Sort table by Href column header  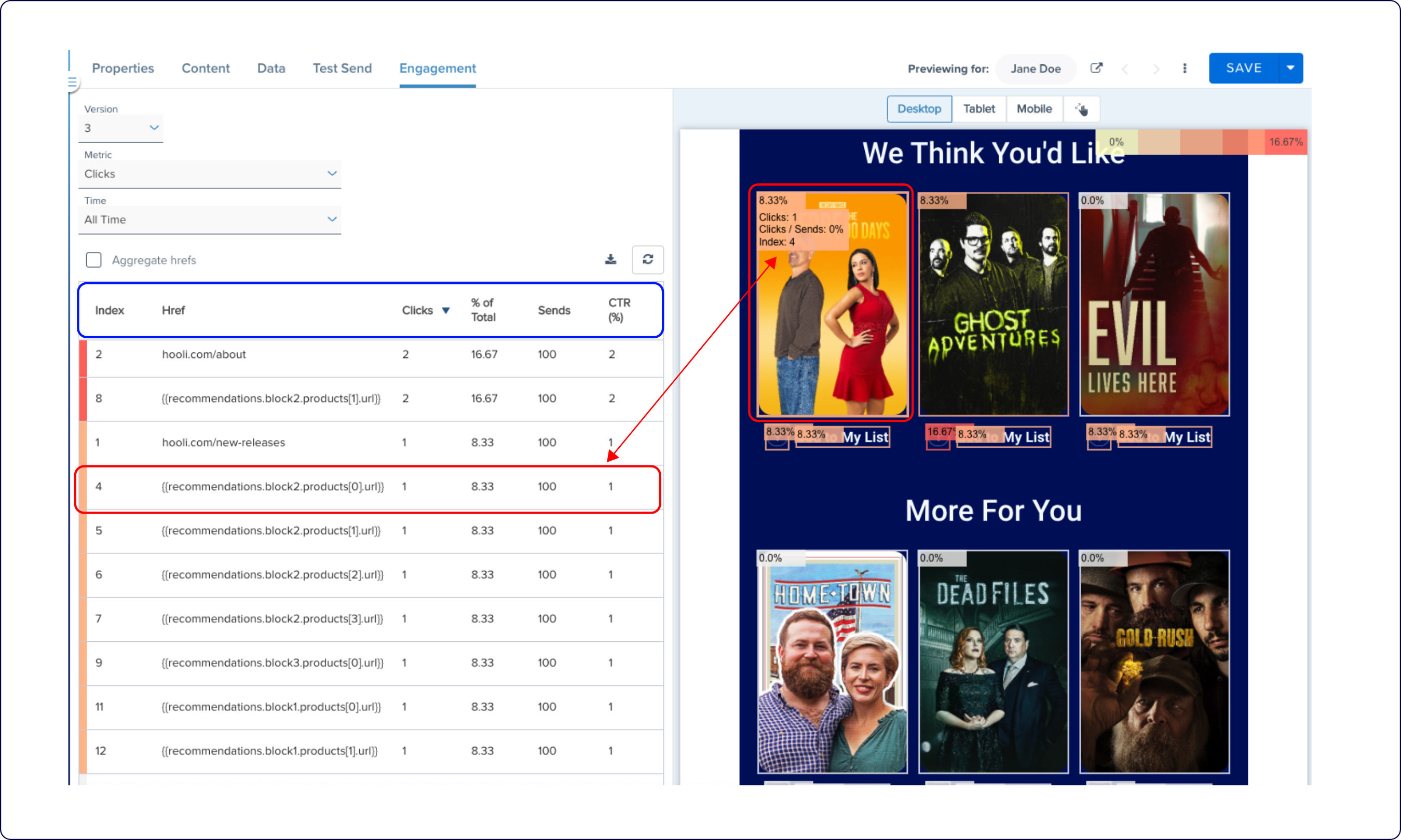pyautogui.click(x=173, y=310)
